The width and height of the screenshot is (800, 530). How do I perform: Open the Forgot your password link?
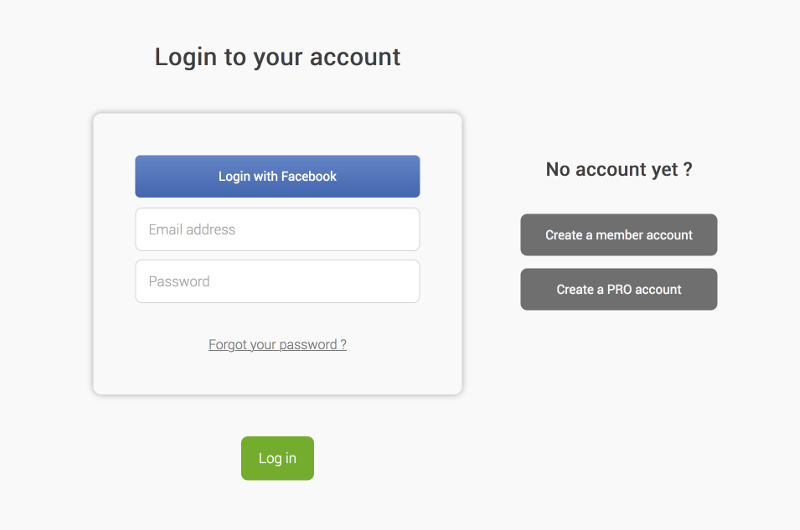277,344
